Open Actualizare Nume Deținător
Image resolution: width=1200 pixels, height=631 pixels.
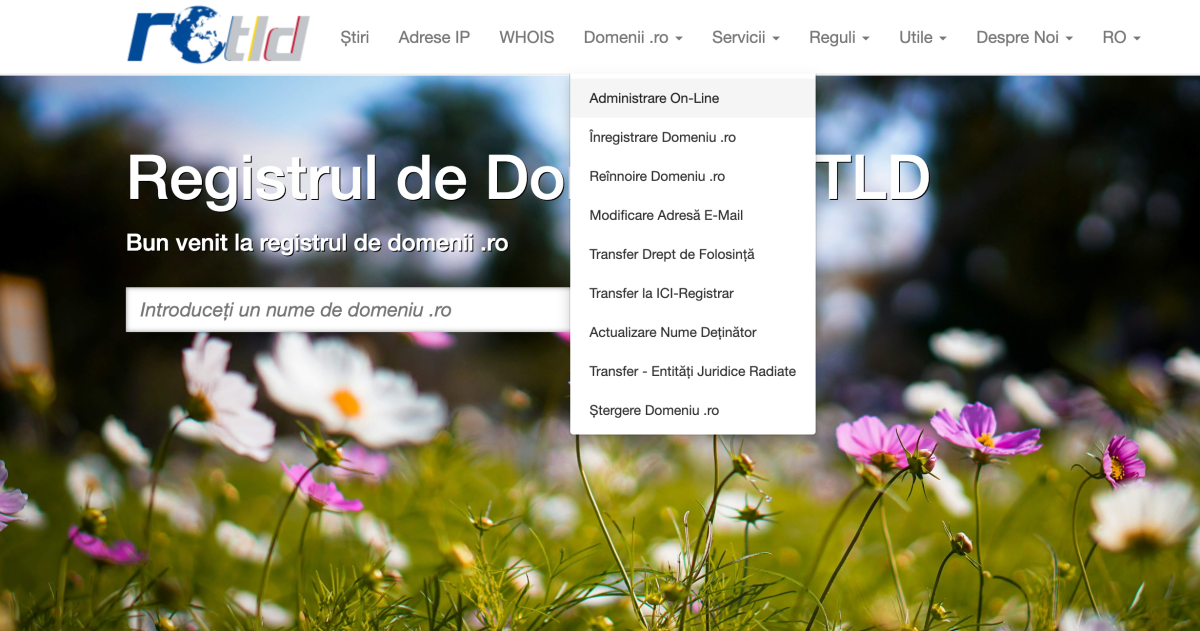point(673,332)
